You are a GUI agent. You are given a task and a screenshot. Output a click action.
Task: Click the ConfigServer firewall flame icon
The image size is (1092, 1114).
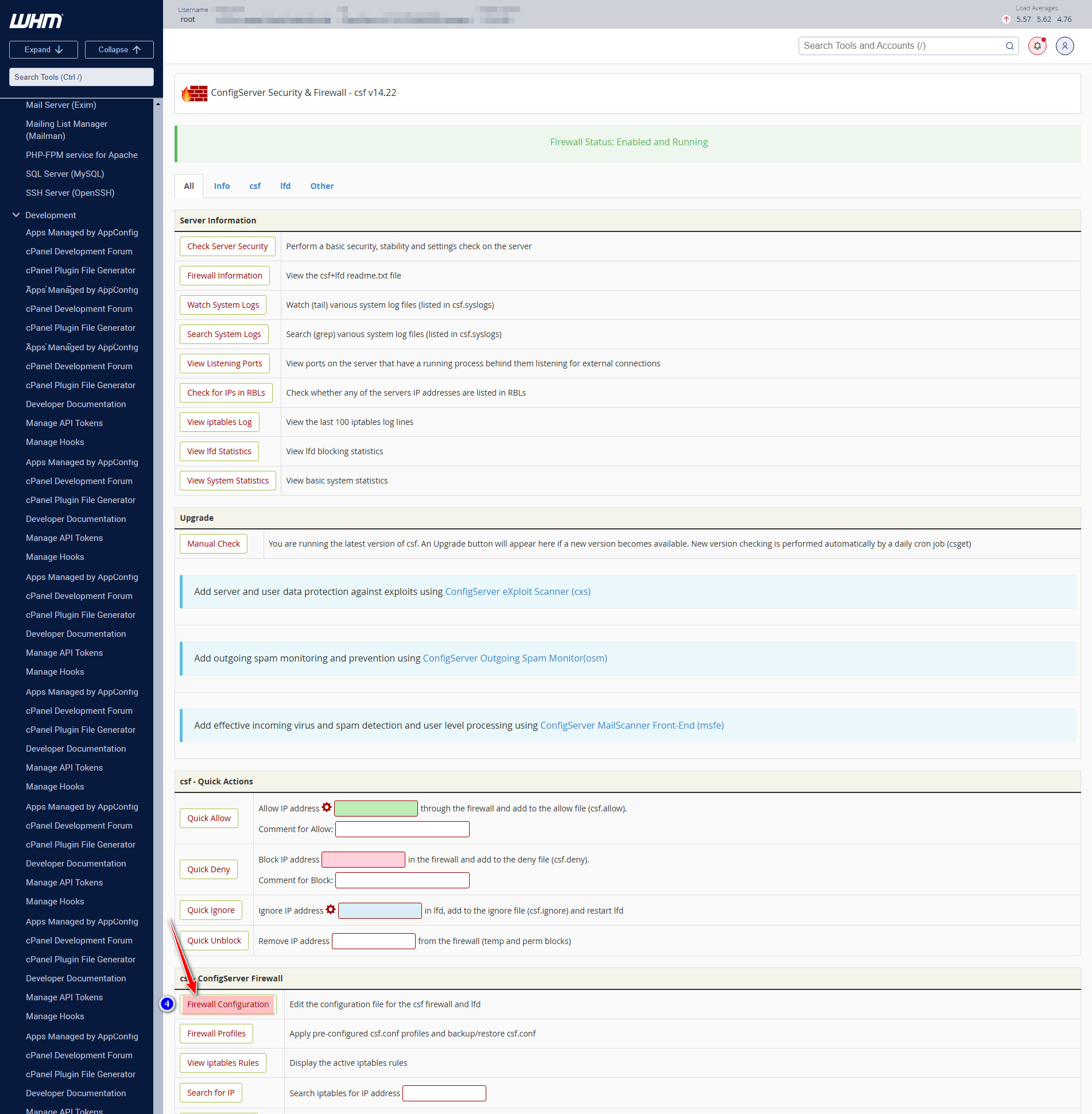195,92
